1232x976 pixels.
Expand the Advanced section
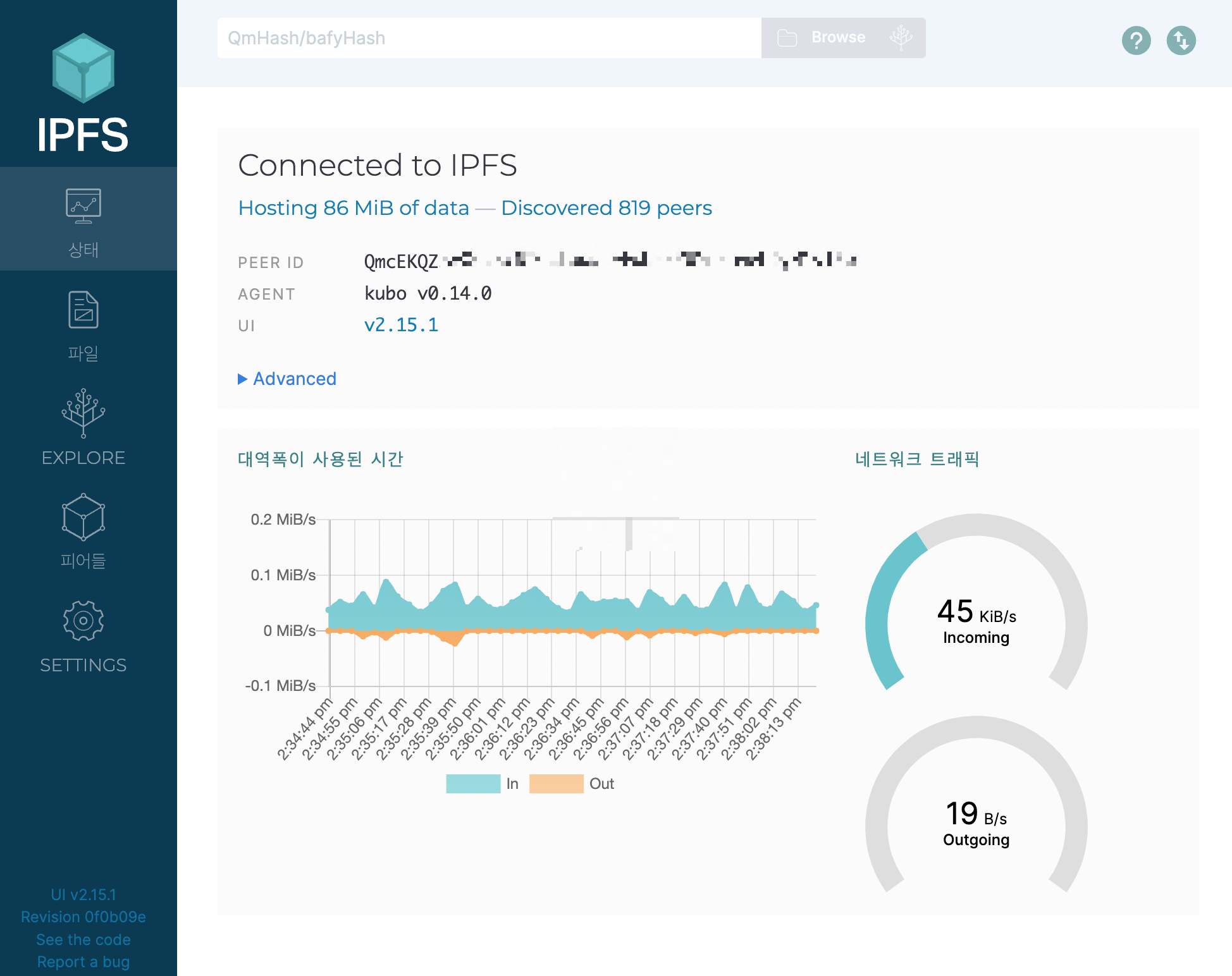288,379
